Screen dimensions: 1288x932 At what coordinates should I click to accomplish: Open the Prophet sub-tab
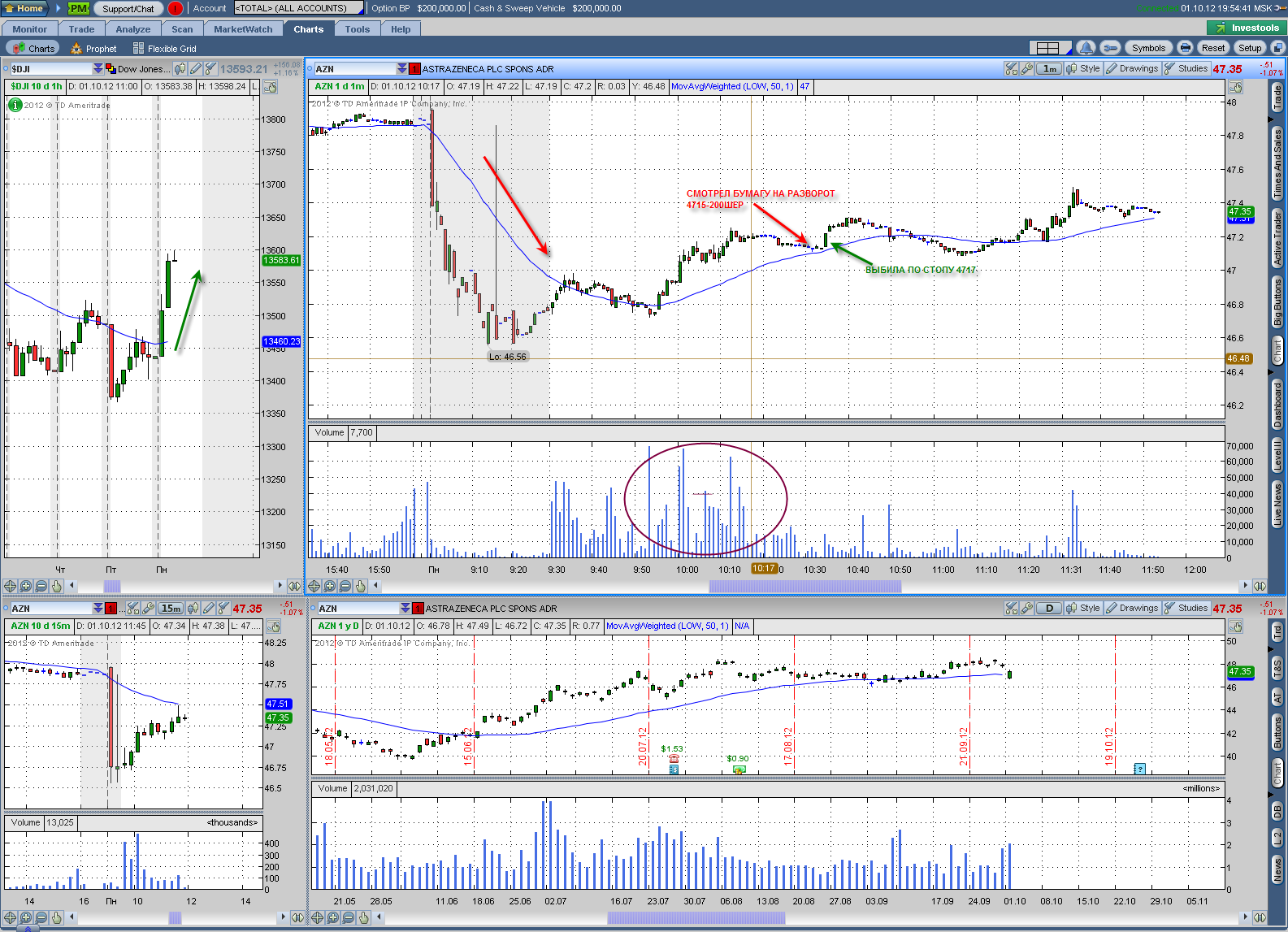[94, 49]
